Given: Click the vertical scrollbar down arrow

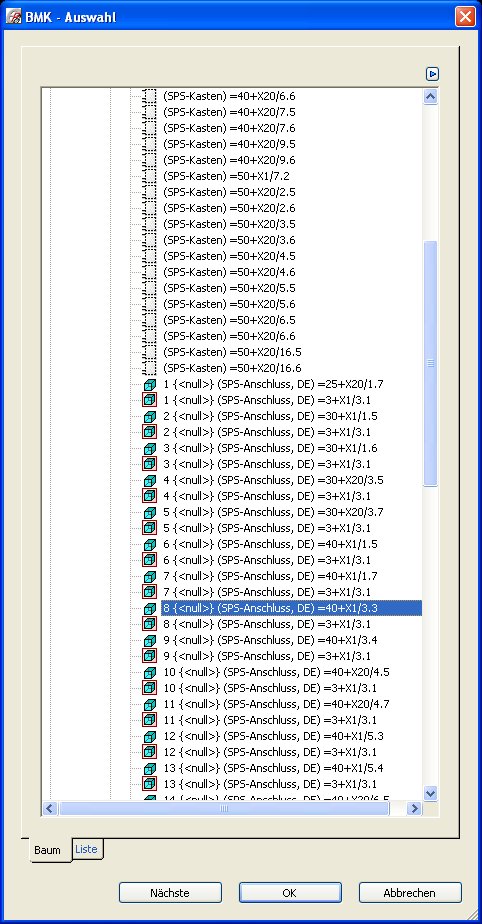Looking at the screenshot, I should pyautogui.click(x=431, y=793).
